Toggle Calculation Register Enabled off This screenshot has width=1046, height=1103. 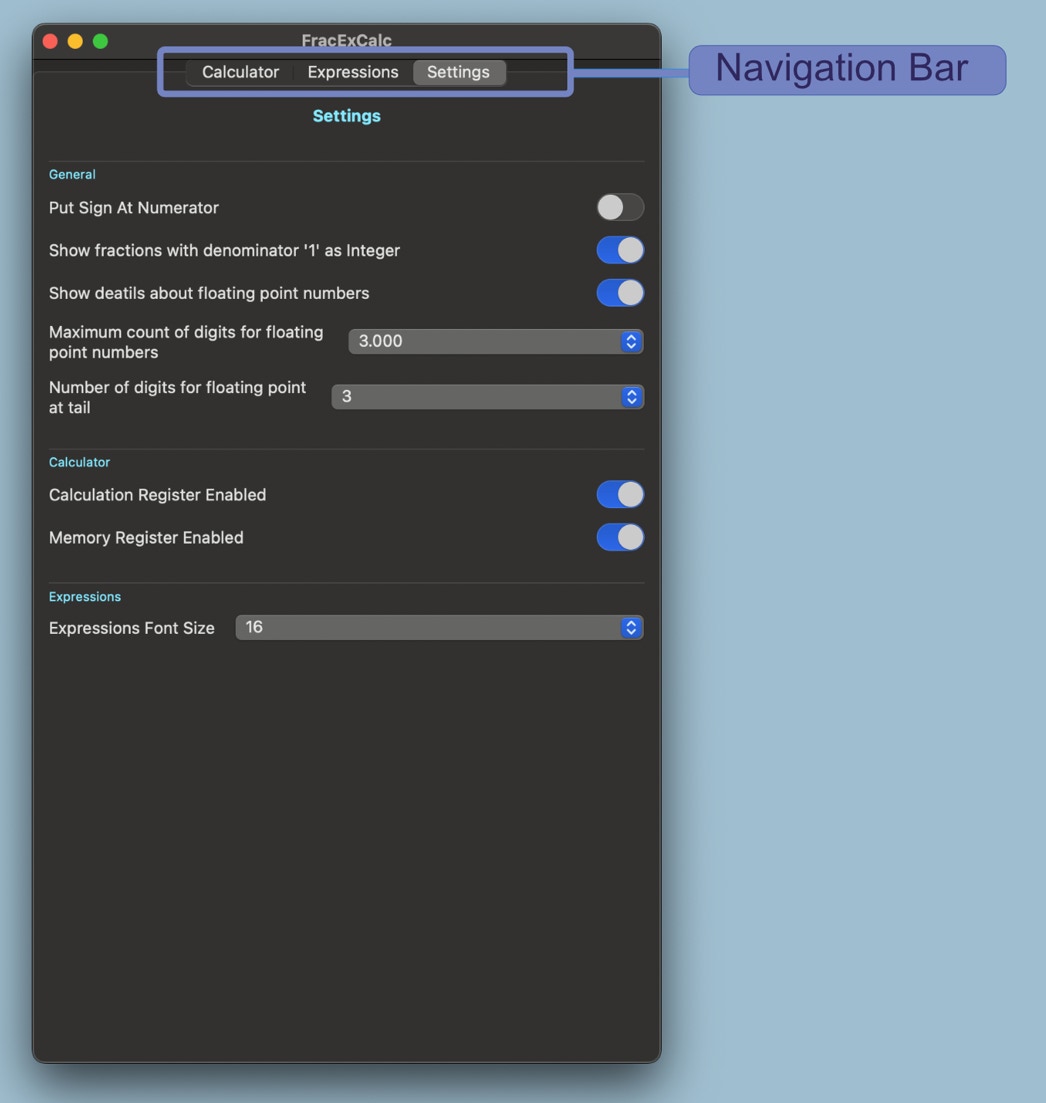pyautogui.click(x=620, y=495)
